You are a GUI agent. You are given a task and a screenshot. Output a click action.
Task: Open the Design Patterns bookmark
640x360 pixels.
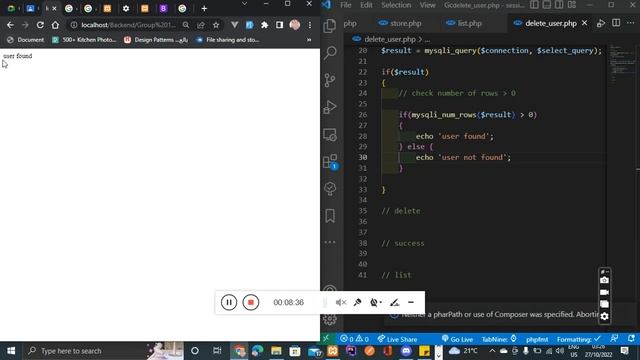tap(156, 40)
